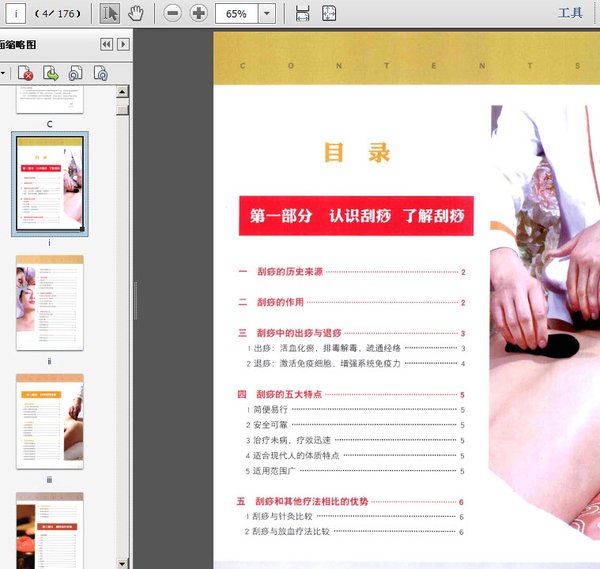Fit one full page icon
This screenshot has height=569, width=600.
pos(329,13)
